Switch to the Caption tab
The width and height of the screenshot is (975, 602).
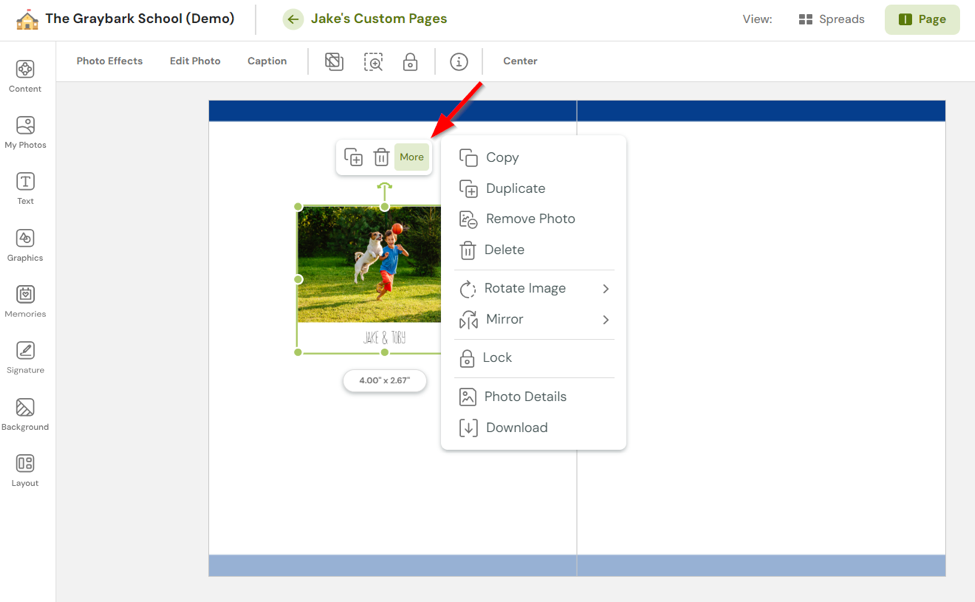click(266, 60)
